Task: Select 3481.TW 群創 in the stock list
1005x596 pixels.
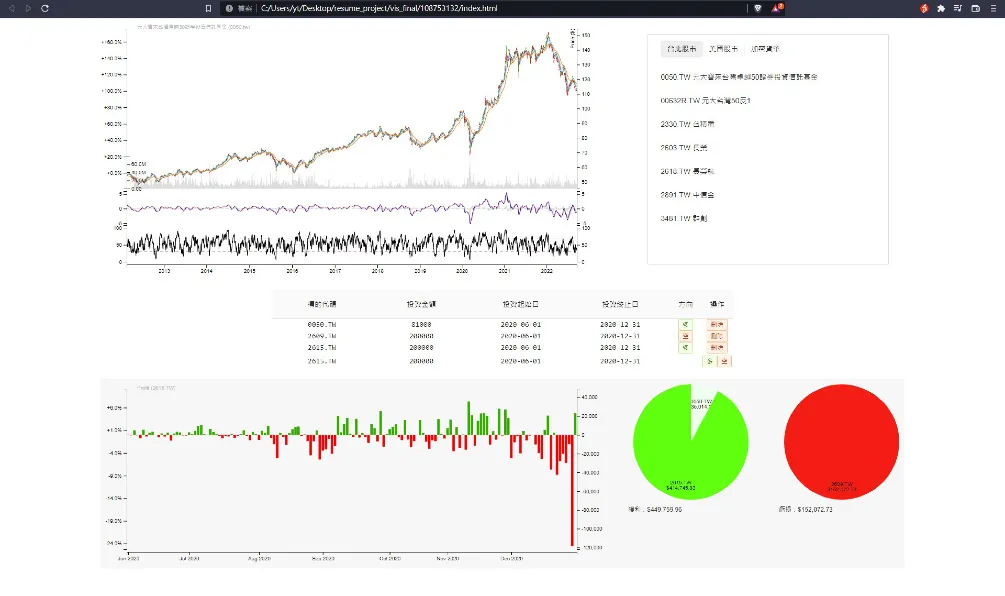Action: click(684, 217)
